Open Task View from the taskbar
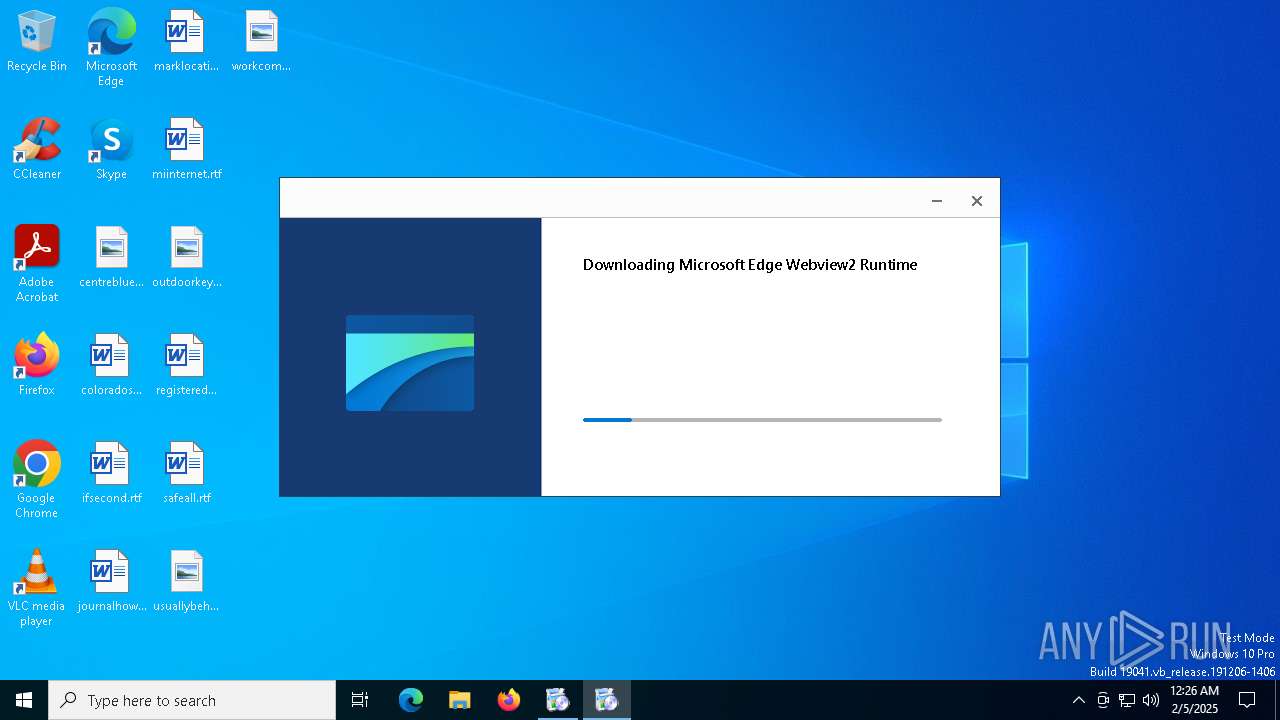This screenshot has width=1280, height=720. pos(360,700)
